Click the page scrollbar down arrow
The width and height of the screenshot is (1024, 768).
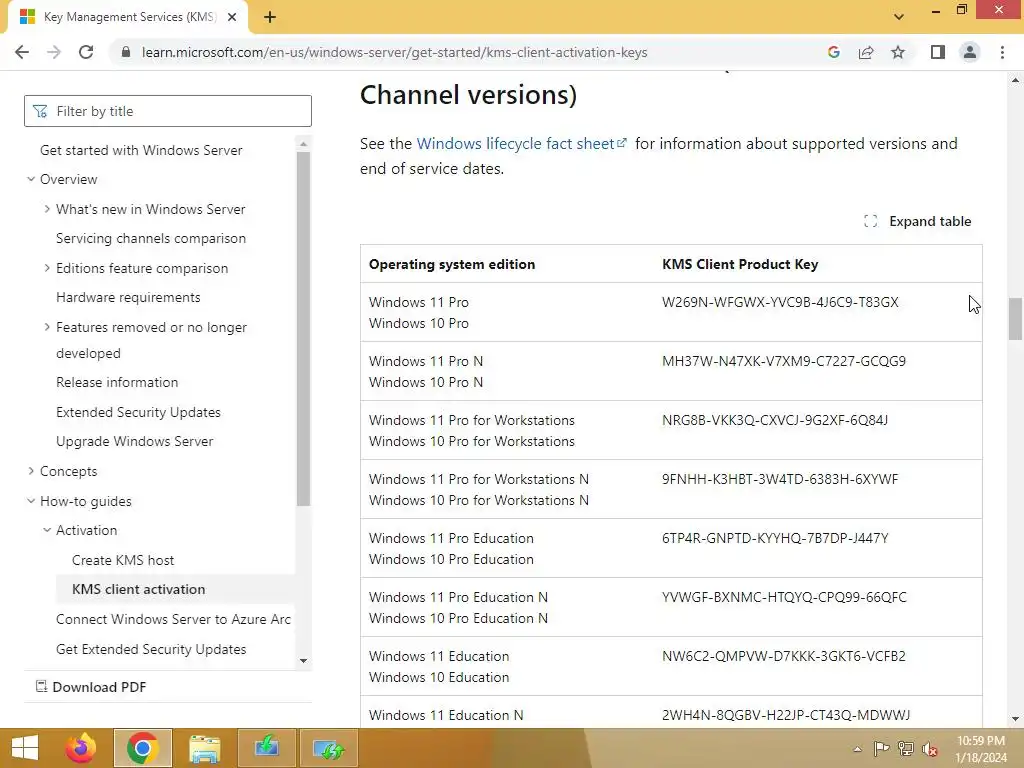[1015, 719]
